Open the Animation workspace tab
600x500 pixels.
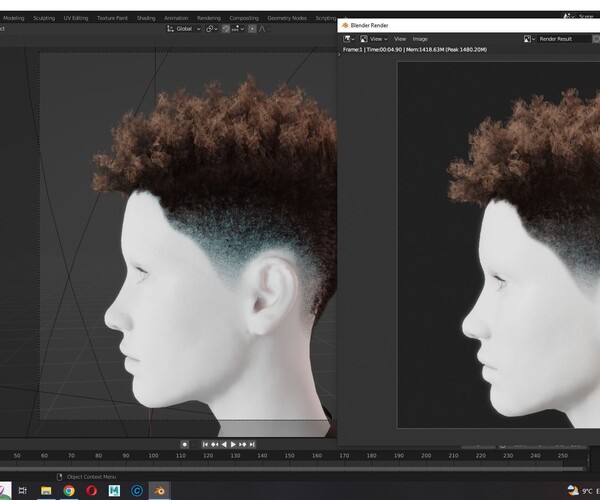pos(176,18)
